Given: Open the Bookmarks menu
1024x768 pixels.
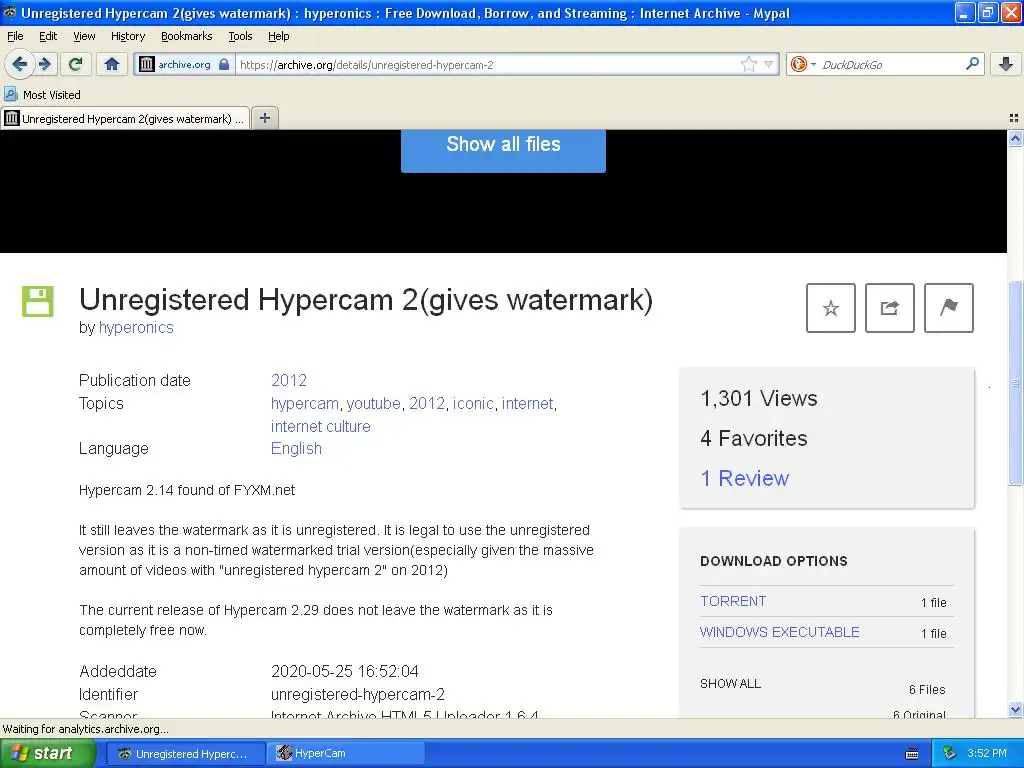Looking at the screenshot, I should point(186,36).
